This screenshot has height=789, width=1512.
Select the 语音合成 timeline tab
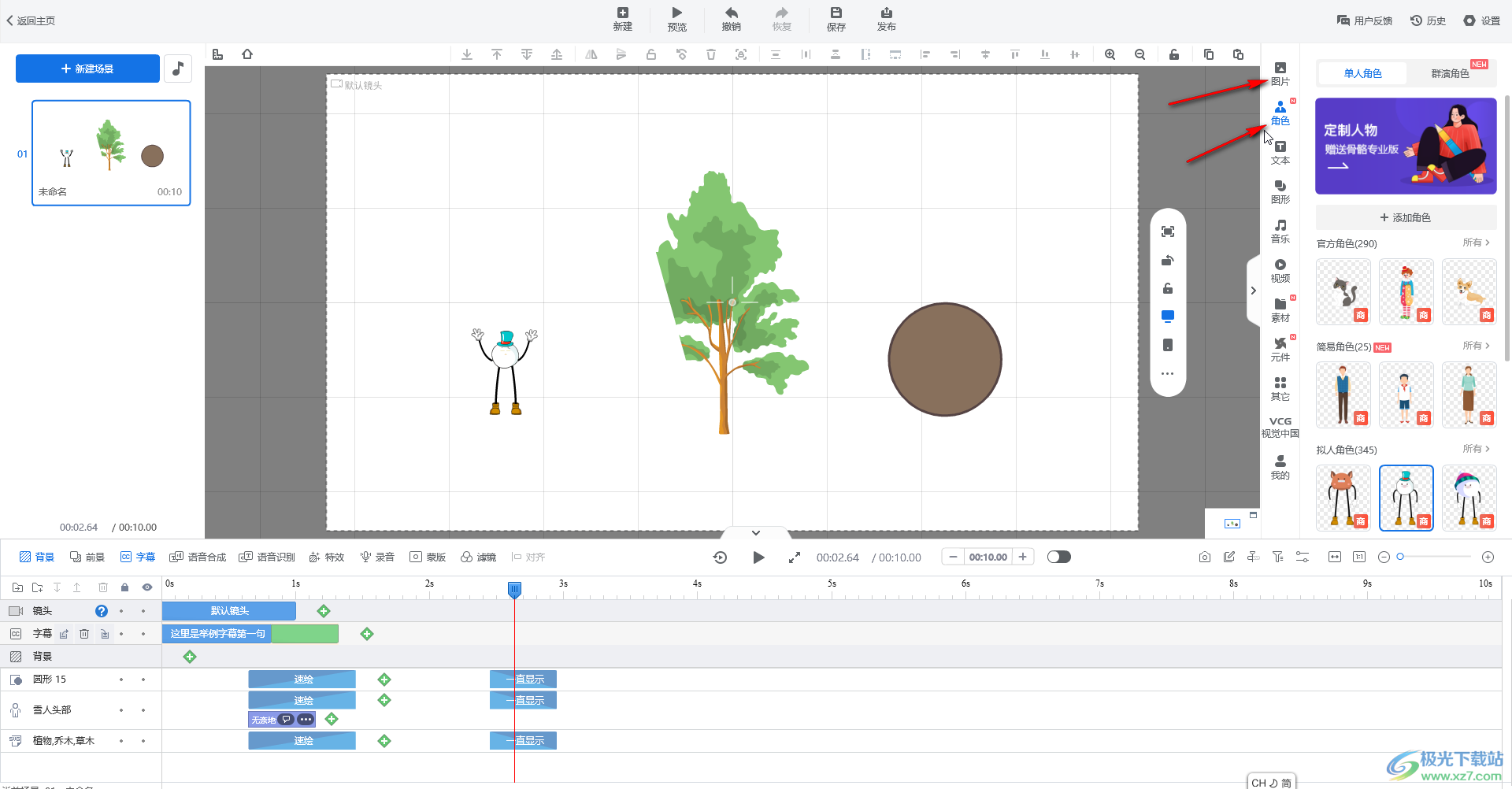198,557
